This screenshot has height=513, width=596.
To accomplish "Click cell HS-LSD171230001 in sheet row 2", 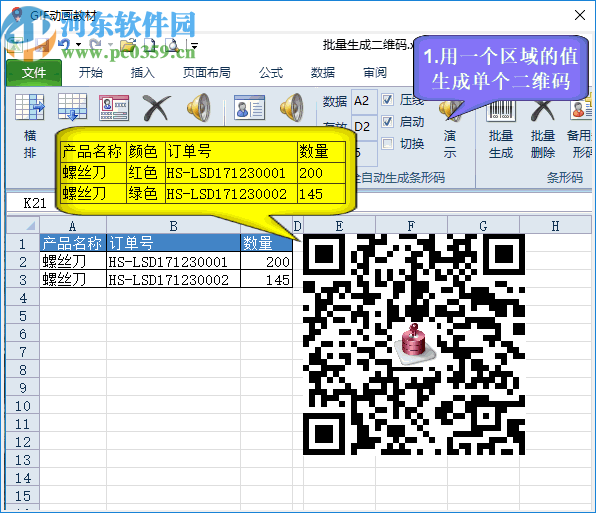I will click(173, 261).
